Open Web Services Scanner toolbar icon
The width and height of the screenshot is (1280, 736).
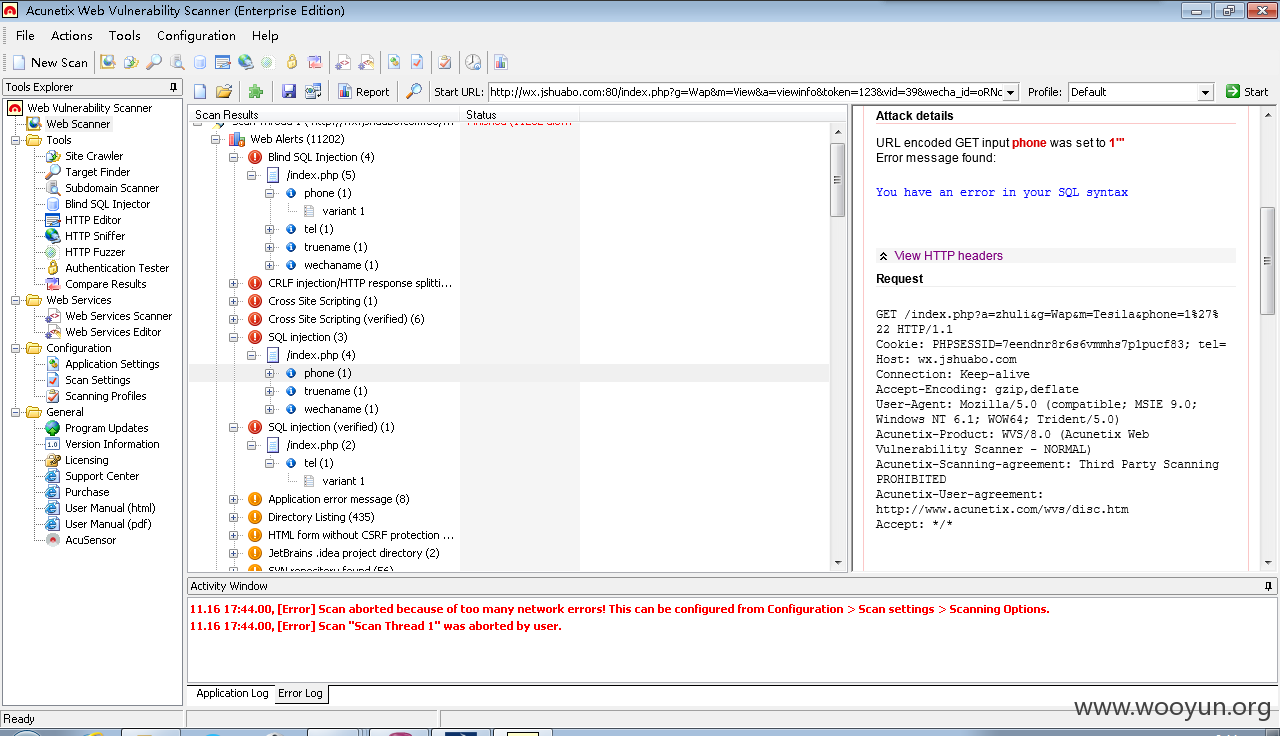click(x=343, y=62)
